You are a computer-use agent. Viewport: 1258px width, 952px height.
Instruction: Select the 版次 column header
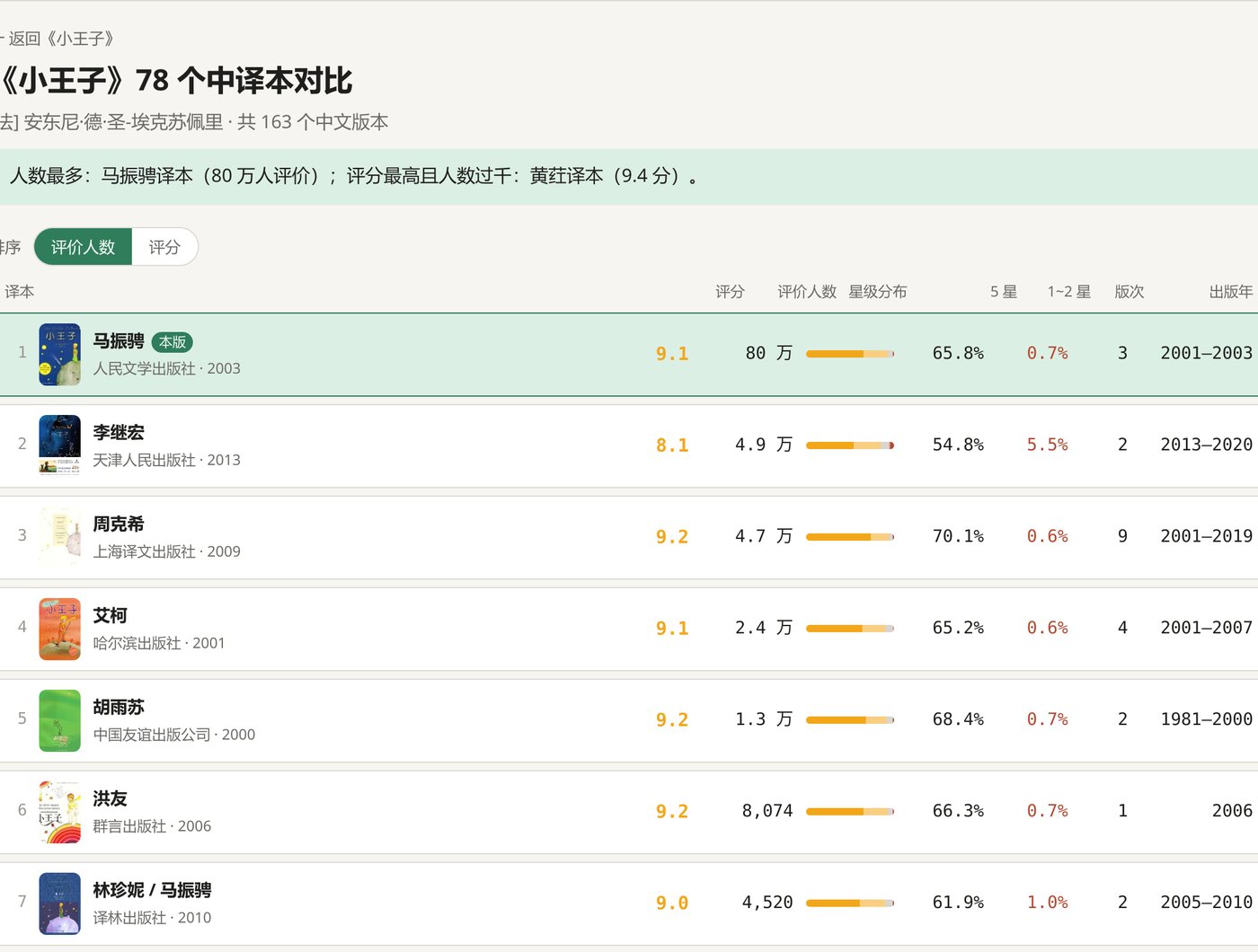(1130, 292)
